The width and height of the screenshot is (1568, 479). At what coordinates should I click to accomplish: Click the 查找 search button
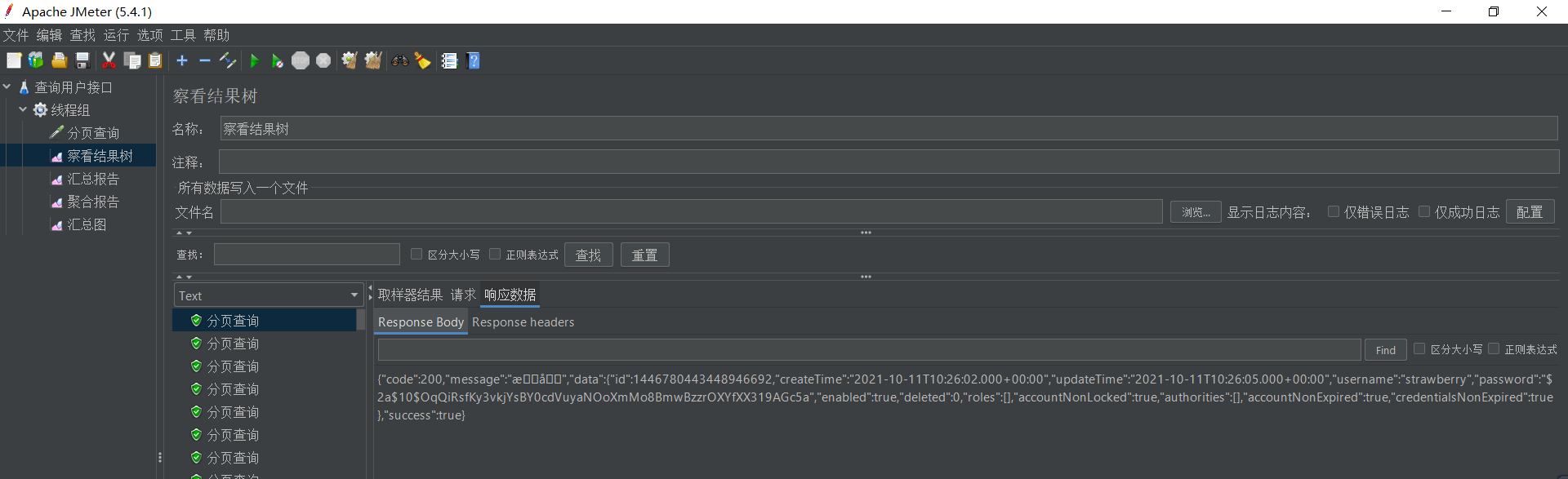(x=588, y=255)
